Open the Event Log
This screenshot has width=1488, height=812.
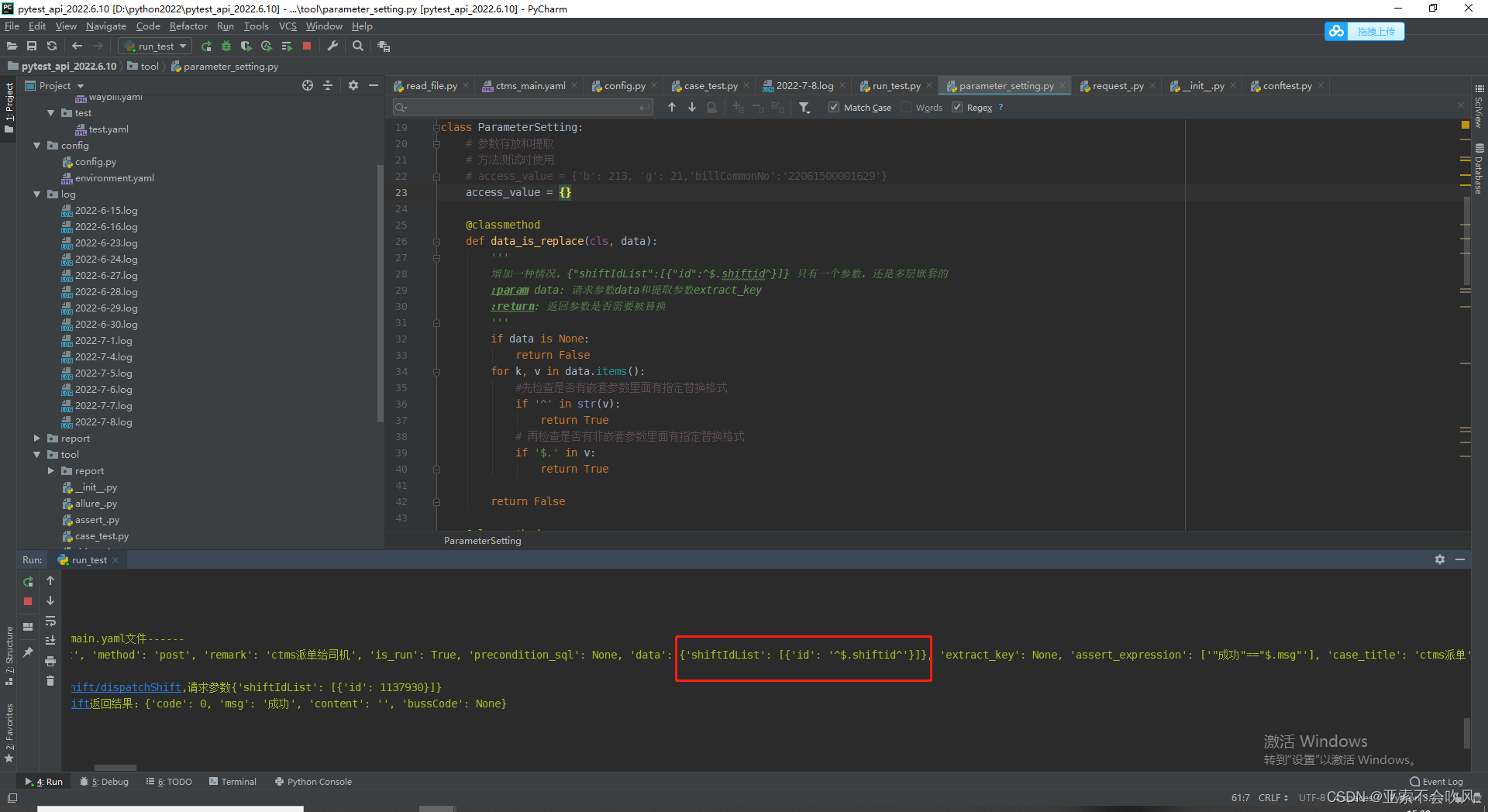[x=1436, y=782]
